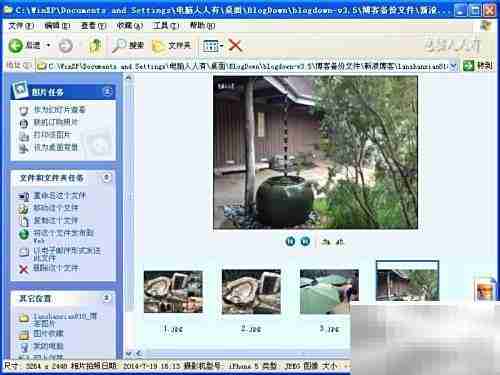
Task: Open the Search (搜索) toolbar button
Action: [x=128, y=45]
